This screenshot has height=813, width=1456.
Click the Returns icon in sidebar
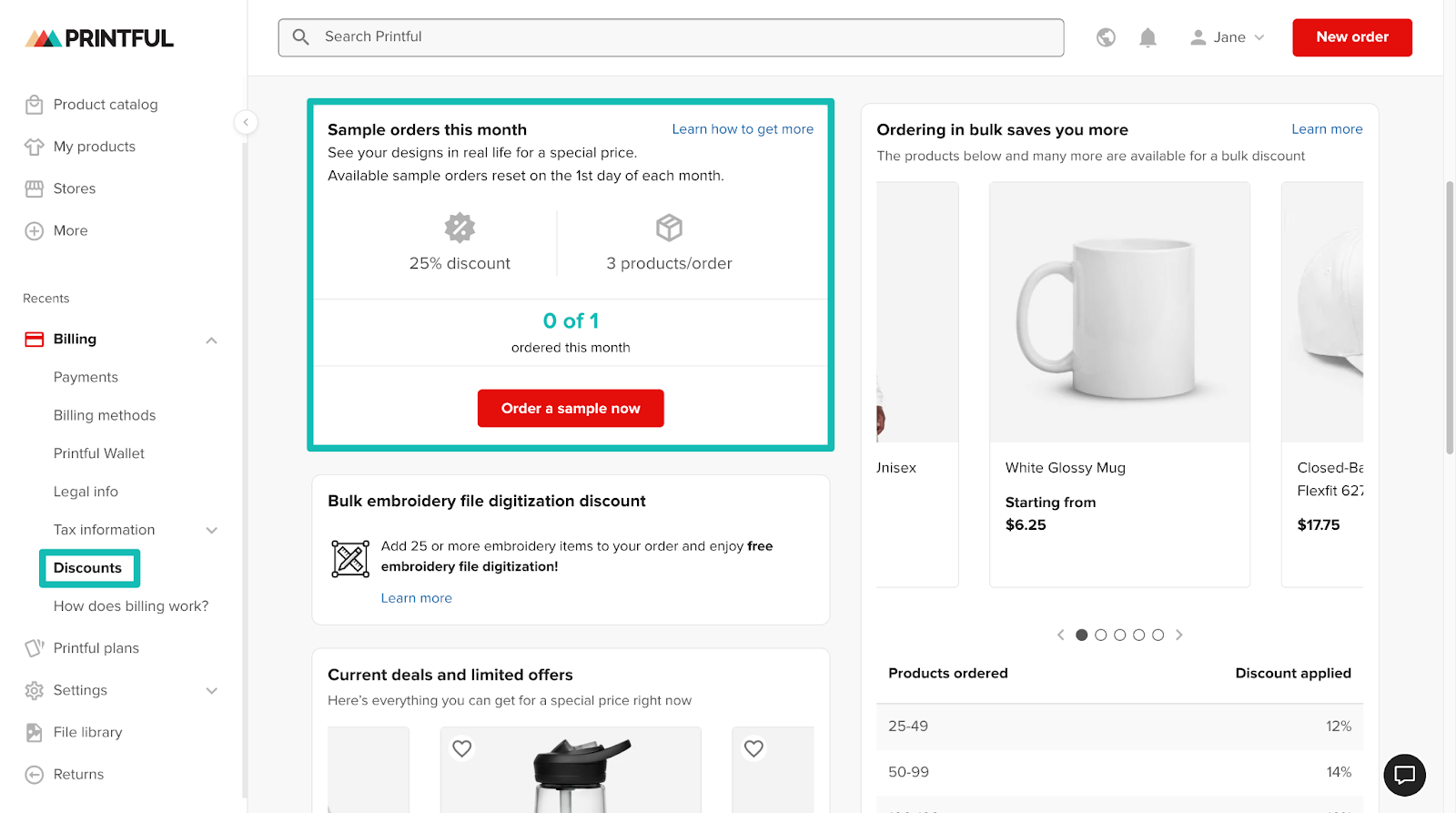34,775
